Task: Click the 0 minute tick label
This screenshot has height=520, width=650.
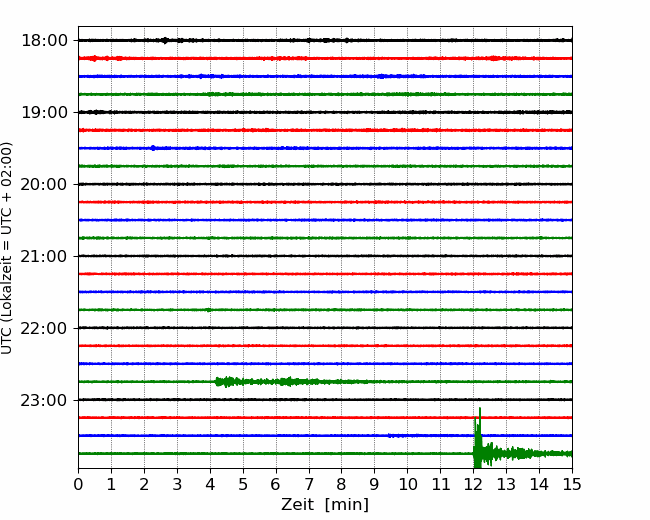Action: click(78, 484)
